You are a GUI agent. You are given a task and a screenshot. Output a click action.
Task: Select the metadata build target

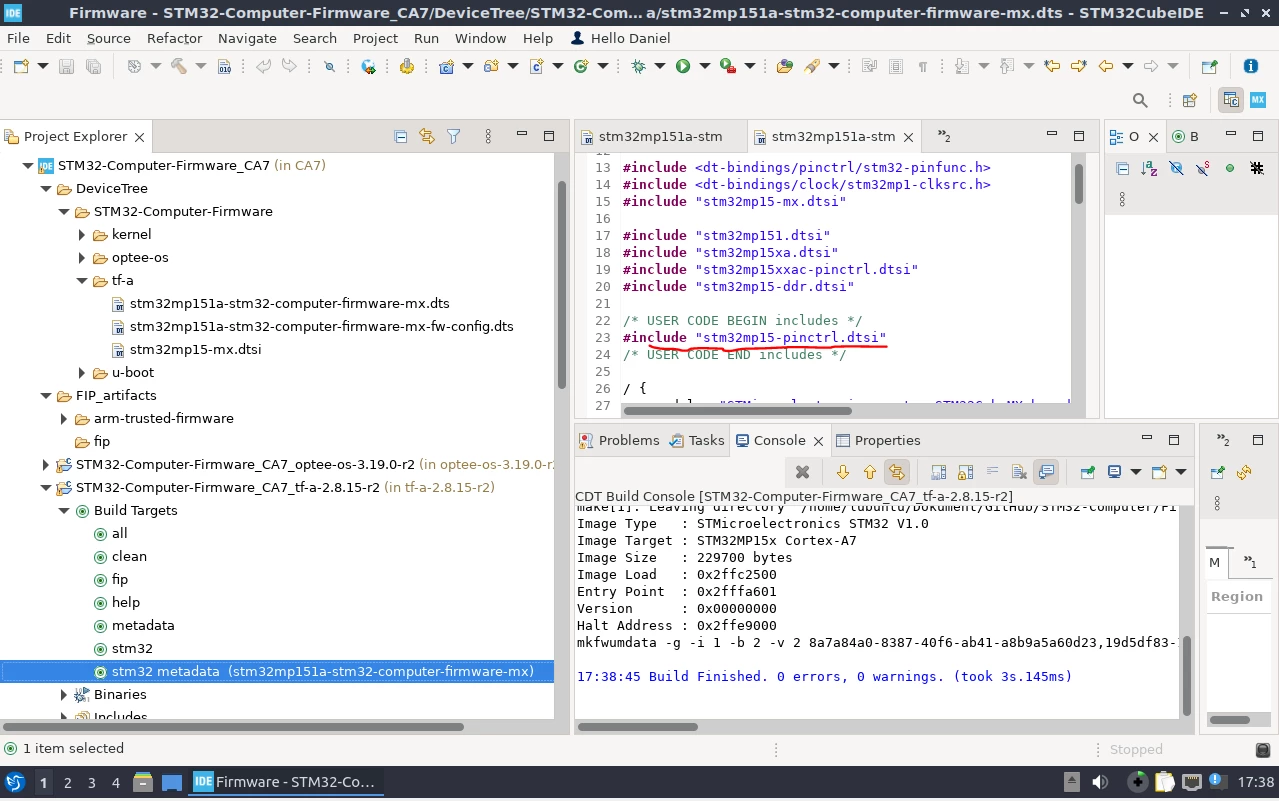point(143,626)
